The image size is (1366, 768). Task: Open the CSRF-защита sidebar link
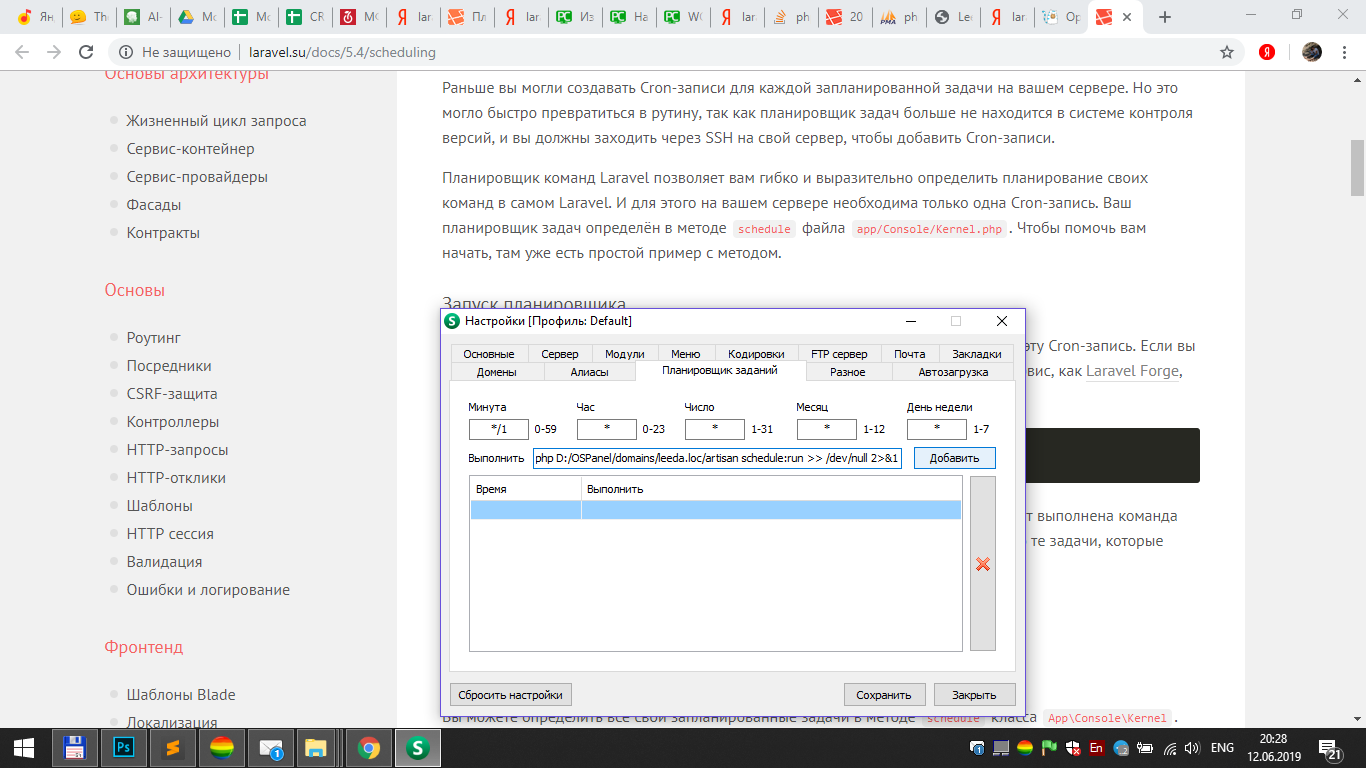pyautogui.click(x=172, y=394)
